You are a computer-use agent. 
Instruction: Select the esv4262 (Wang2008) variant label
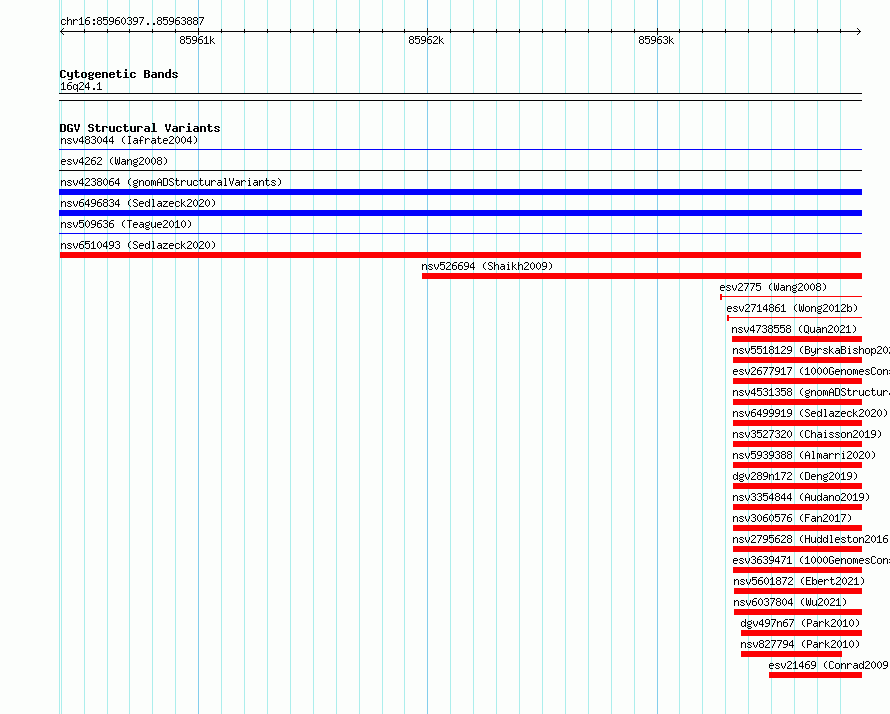[x=114, y=161]
